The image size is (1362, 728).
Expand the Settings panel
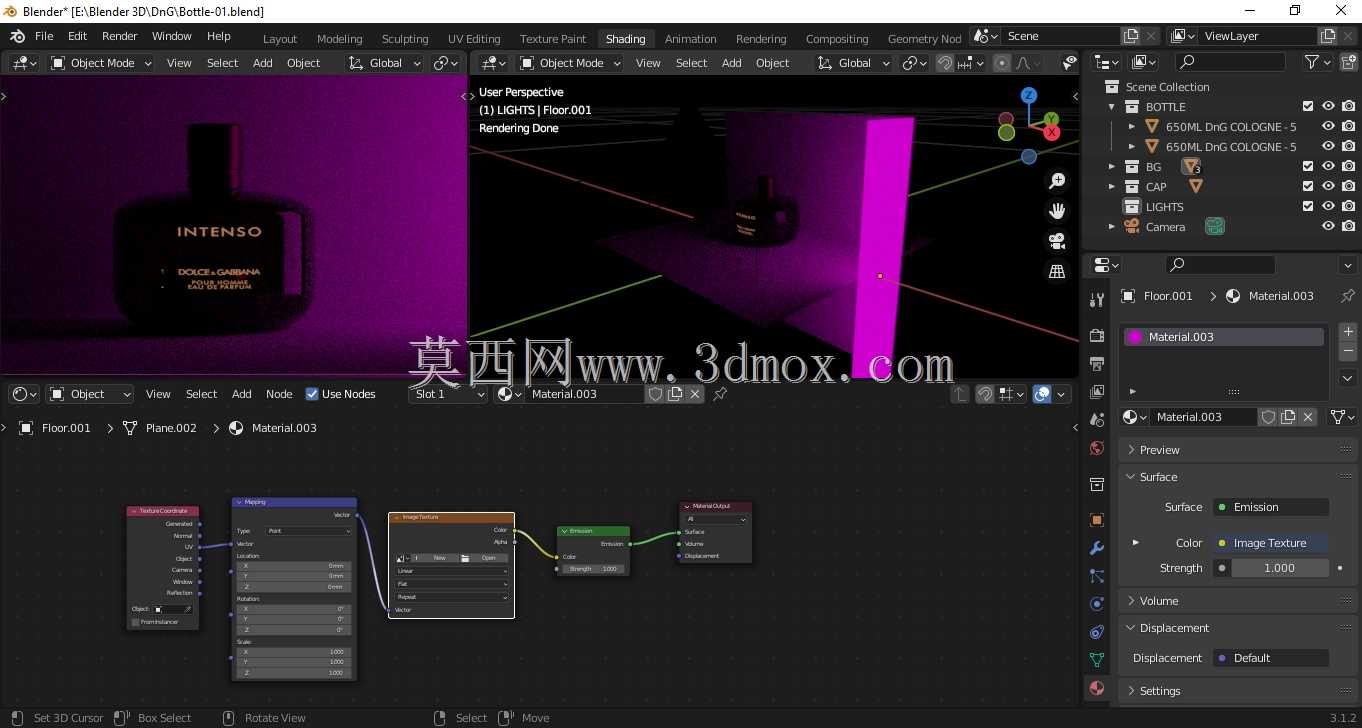[x=1236, y=691]
